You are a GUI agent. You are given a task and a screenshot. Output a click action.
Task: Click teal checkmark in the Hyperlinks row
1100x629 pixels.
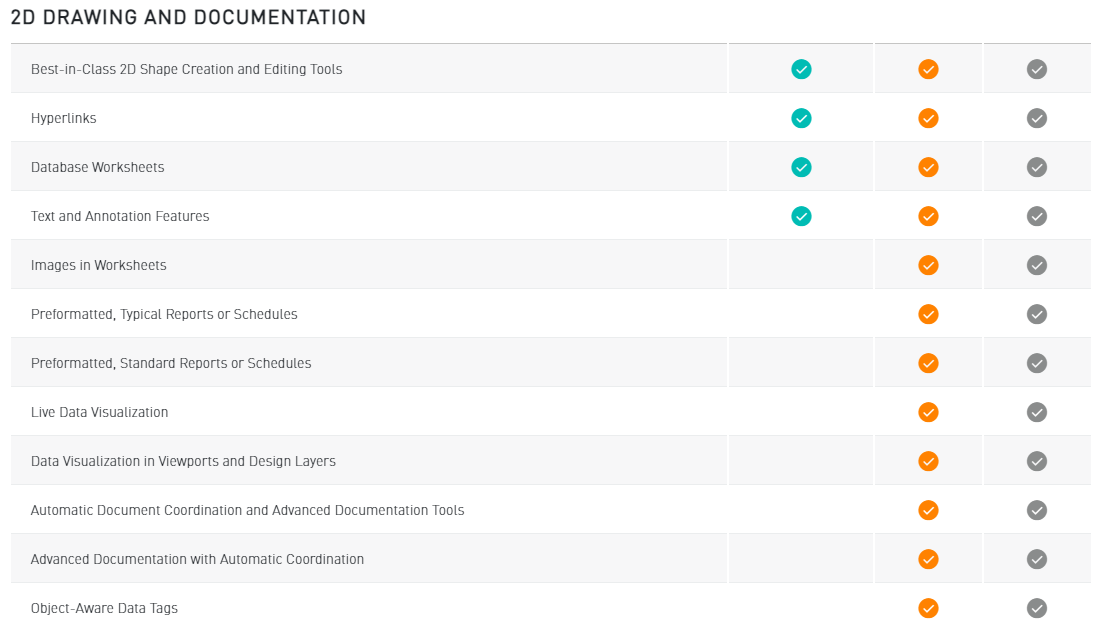click(x=801, y=118)
